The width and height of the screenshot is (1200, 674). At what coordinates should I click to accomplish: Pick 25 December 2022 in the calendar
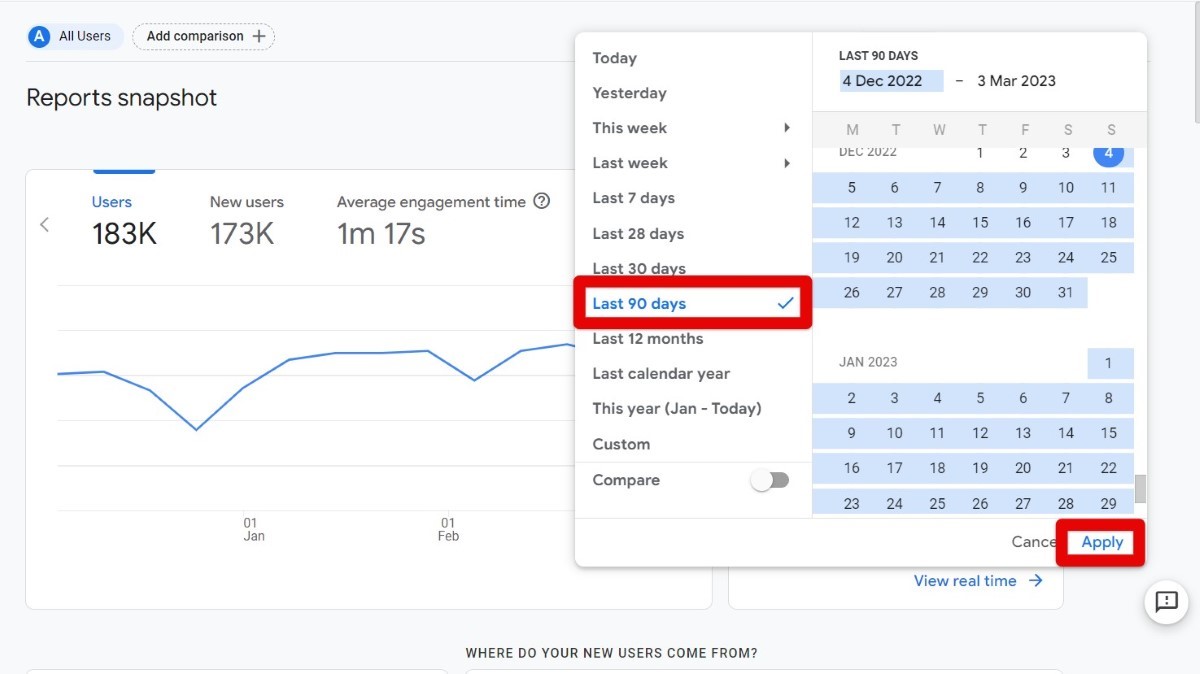(1108, 258)
